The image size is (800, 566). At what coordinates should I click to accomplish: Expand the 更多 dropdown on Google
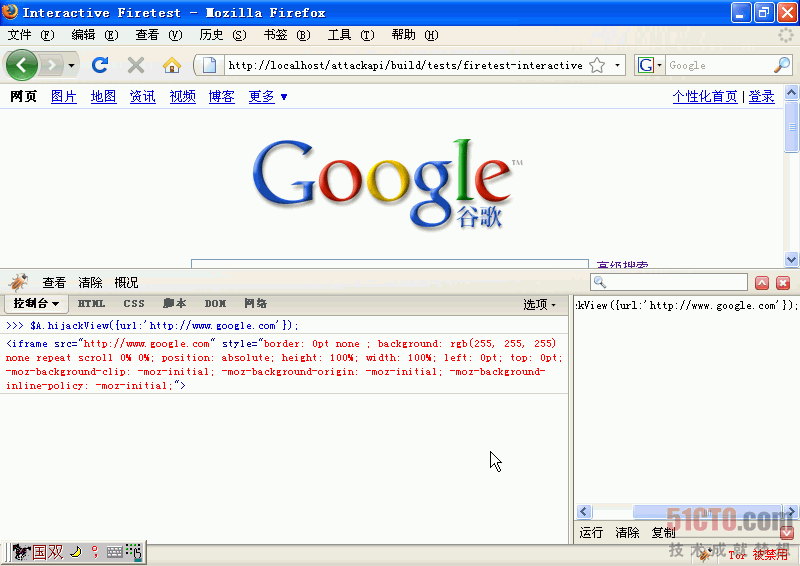point(267,96)
